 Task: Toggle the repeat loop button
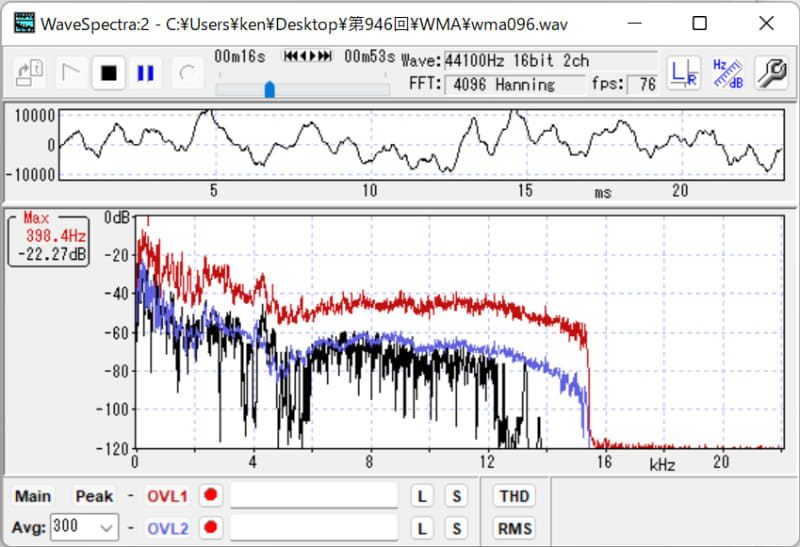click(x=187, y=73)
